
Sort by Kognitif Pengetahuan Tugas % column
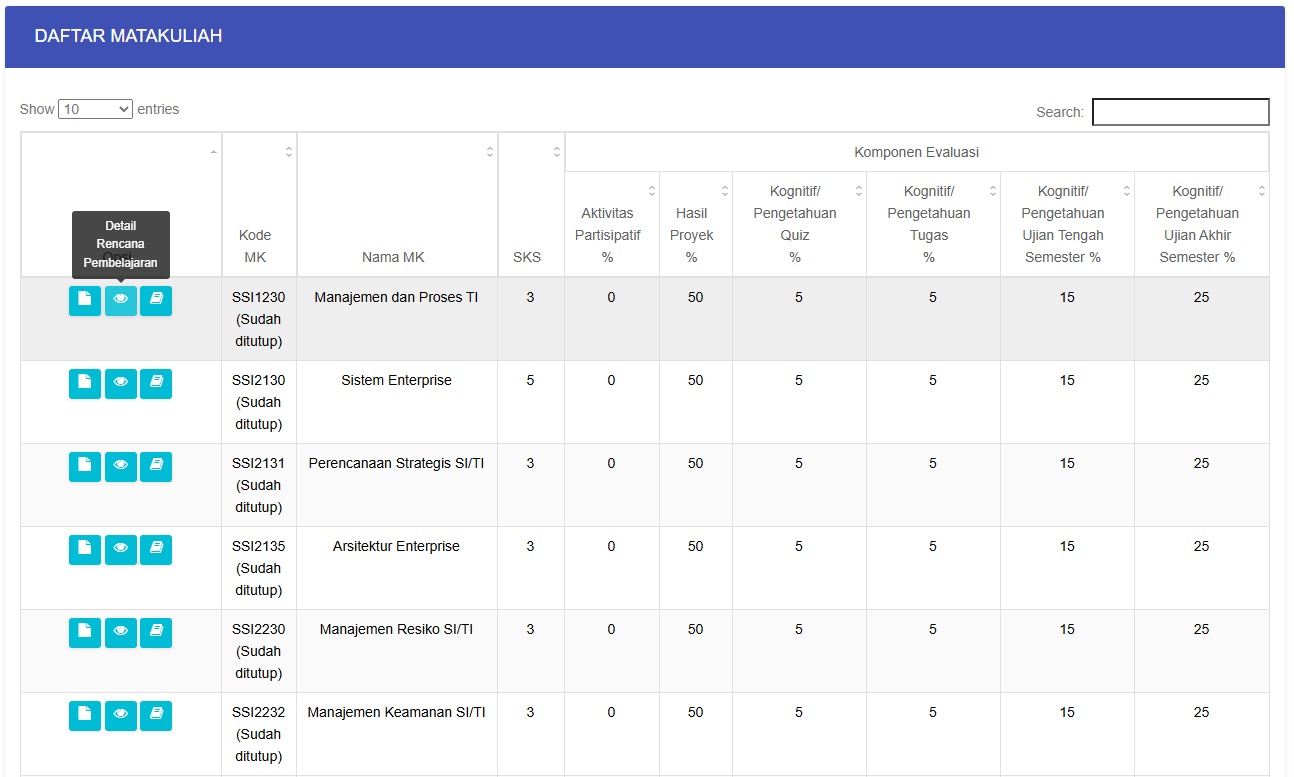click(x=933, y=224)
